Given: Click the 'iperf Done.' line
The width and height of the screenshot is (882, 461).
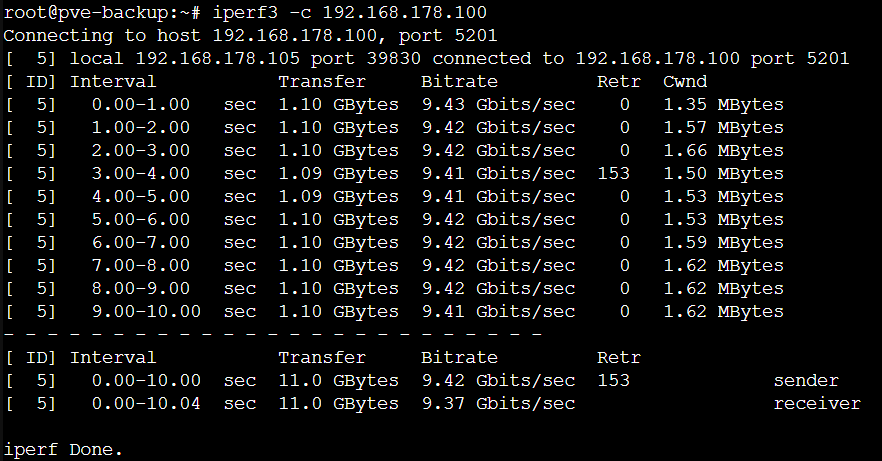Looking at the screenshot, I should point(63,450).
